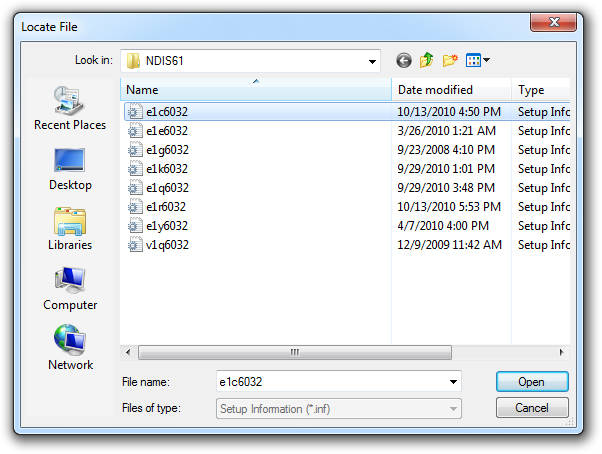Click the e1c6032 file icon
Image resolution: width=602 pixels, height=454 pixels.
pyautogui.click(x=134, y=112)
